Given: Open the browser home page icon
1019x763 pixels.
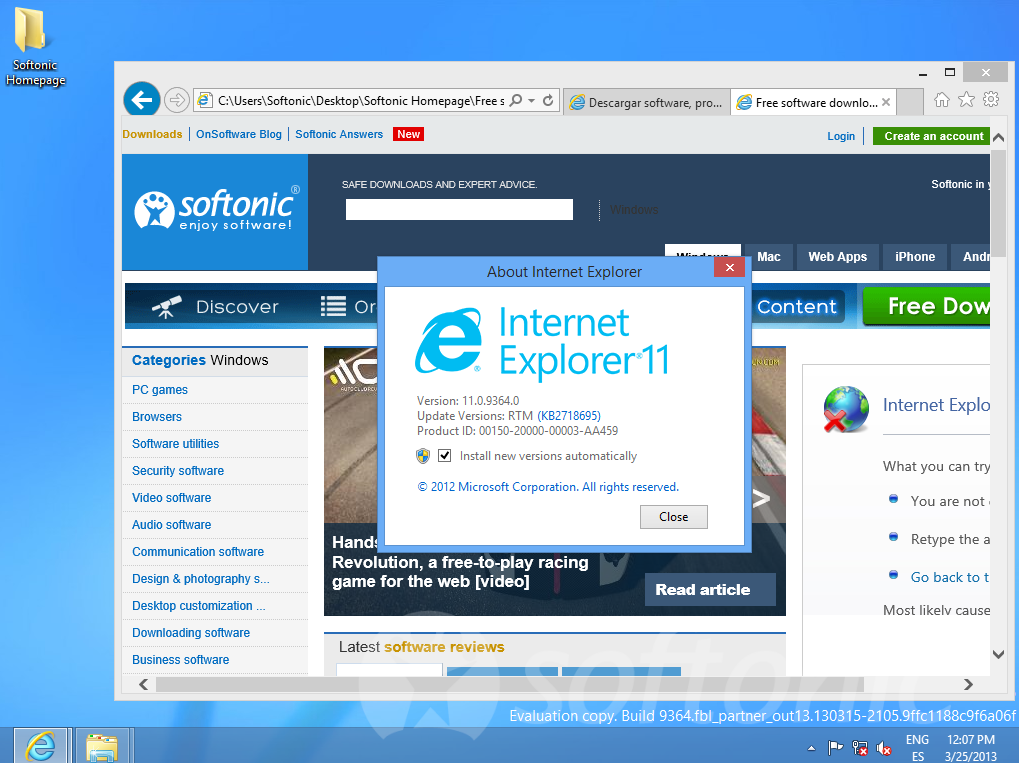Looking at the screenshot, I should tap(940, 100).
